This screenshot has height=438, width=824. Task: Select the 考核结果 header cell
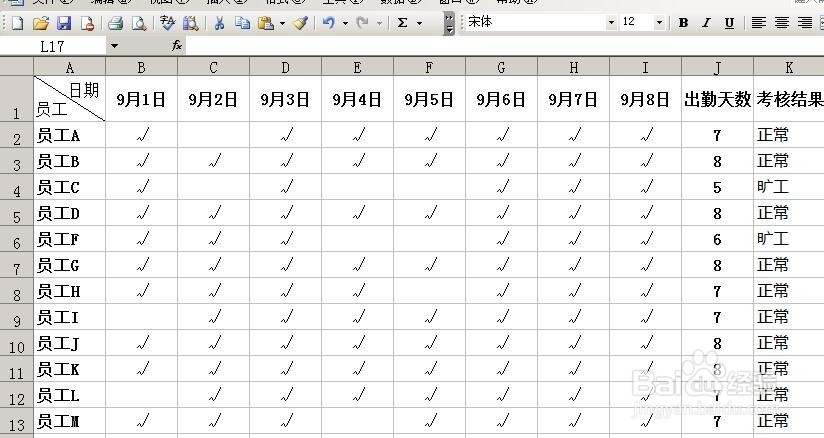click(x=789, y=99)
